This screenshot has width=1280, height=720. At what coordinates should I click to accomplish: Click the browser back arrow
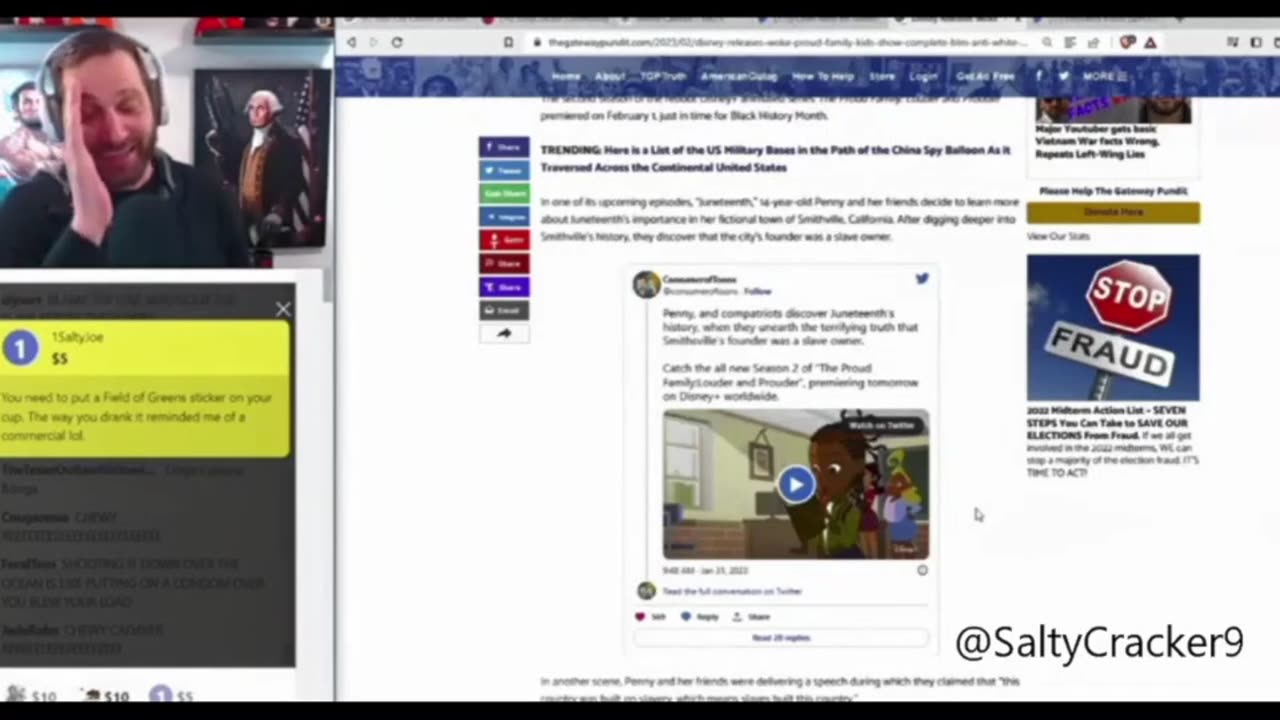(x=351, y=42)
